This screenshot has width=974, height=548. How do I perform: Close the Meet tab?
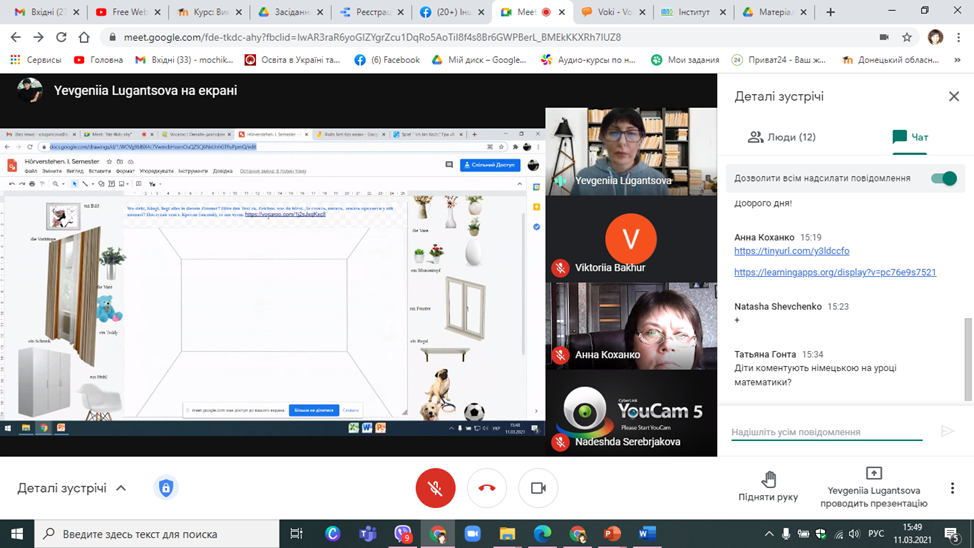click(562, 12)
